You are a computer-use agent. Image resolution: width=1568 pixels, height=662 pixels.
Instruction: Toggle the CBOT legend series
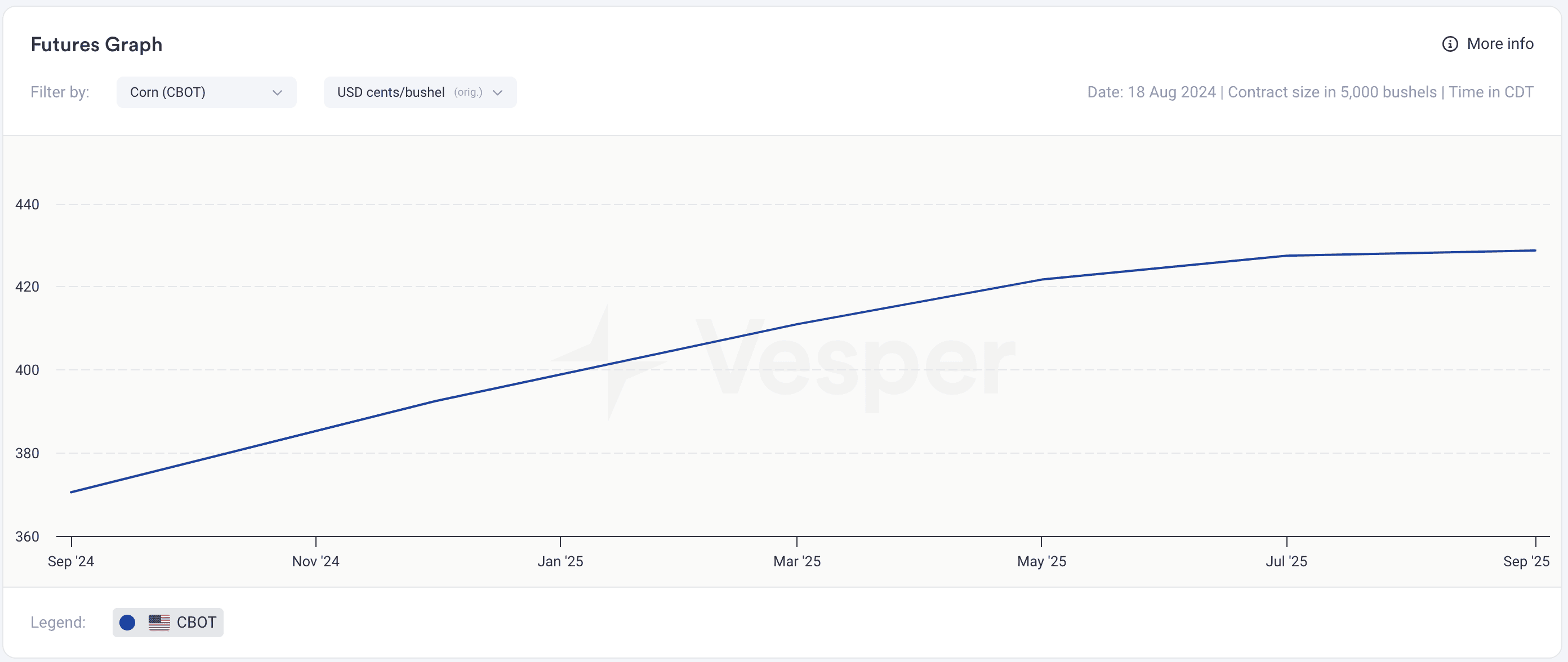tap(168, 623)
